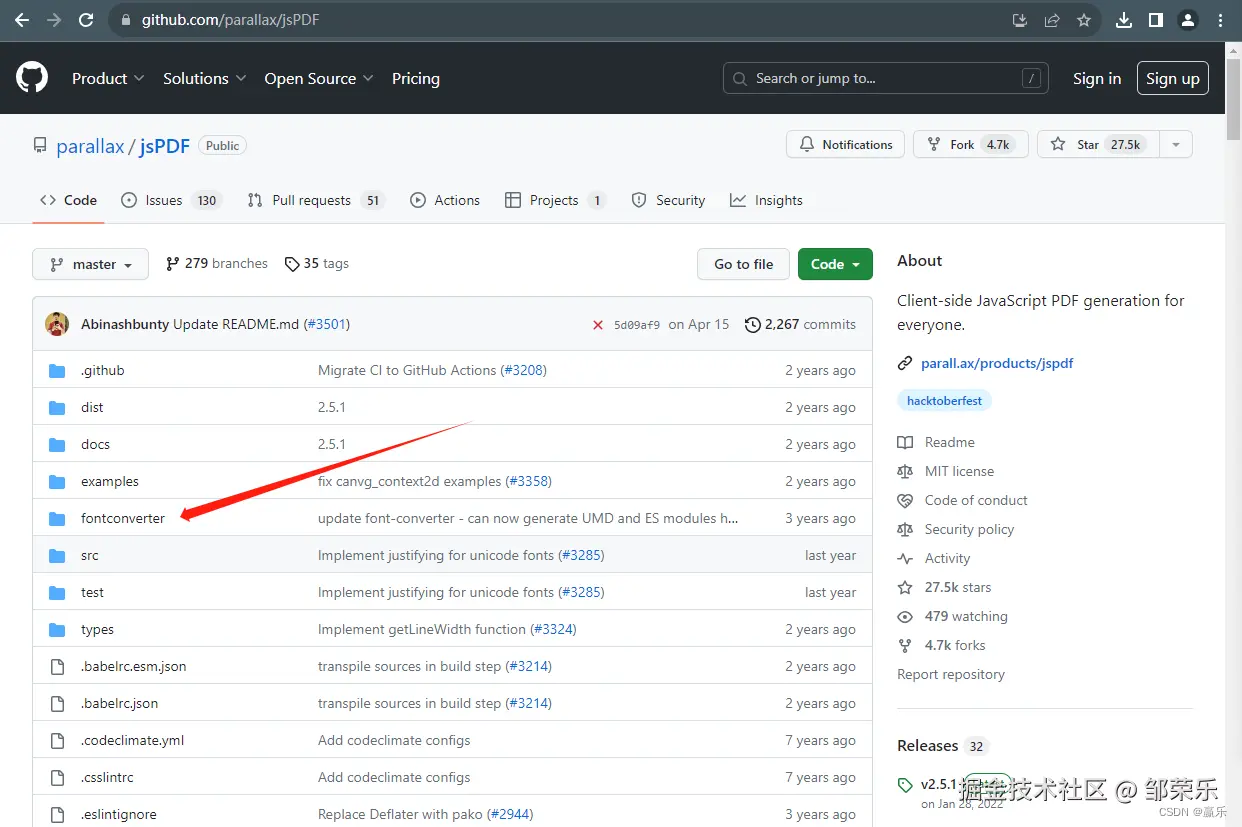
Task: Open jsPDF repository name link
Action: click(x=165, y=146)
